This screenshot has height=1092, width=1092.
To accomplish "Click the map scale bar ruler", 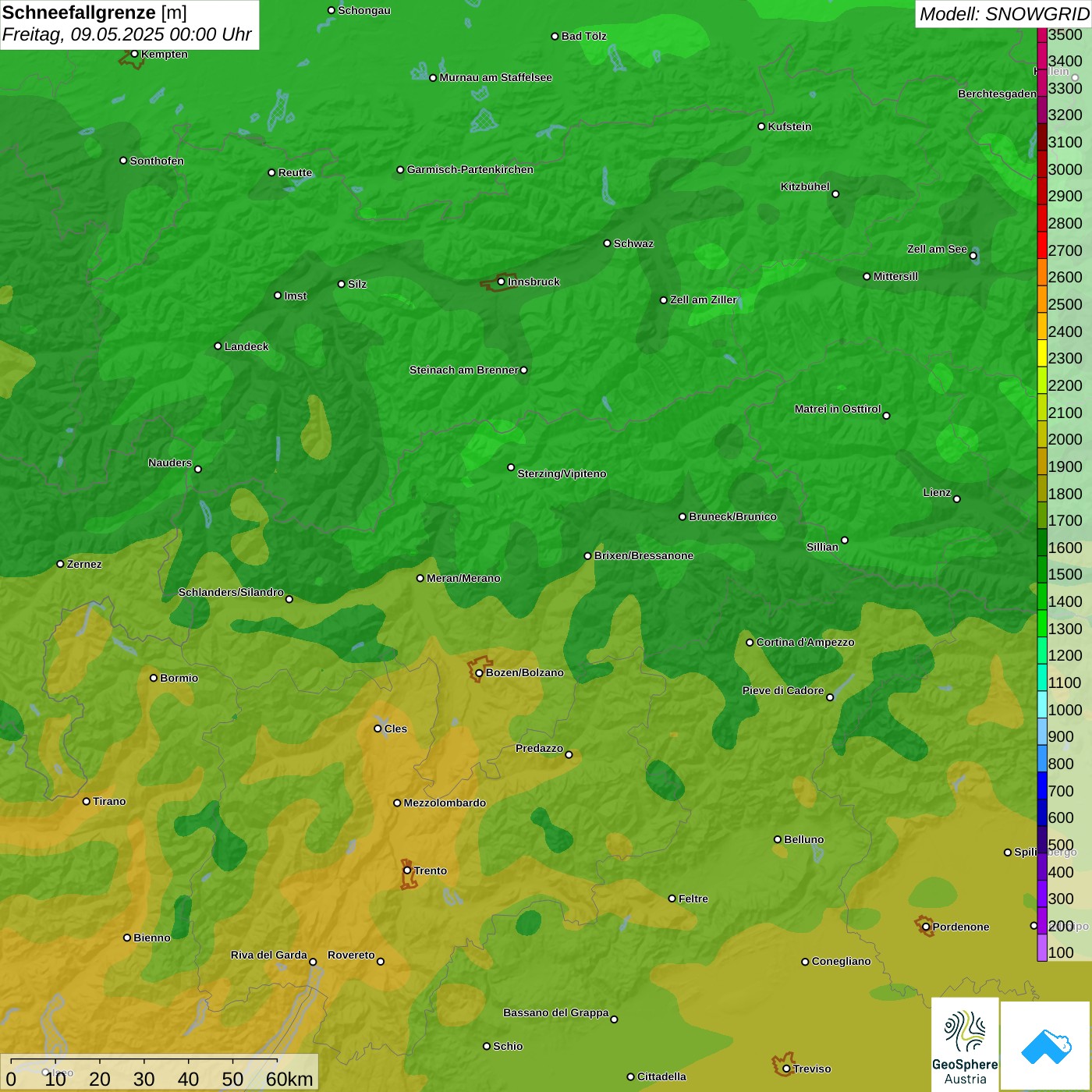I will coord(144,1061).
